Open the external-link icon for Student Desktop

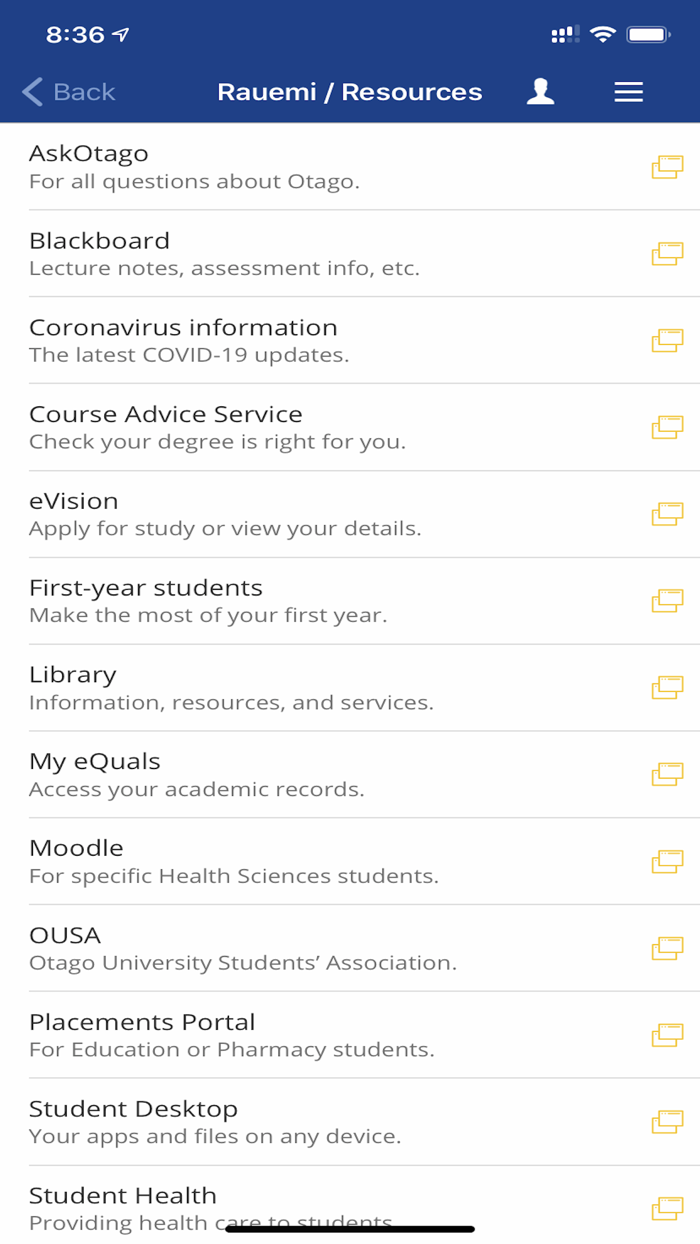pos(666,1122)
